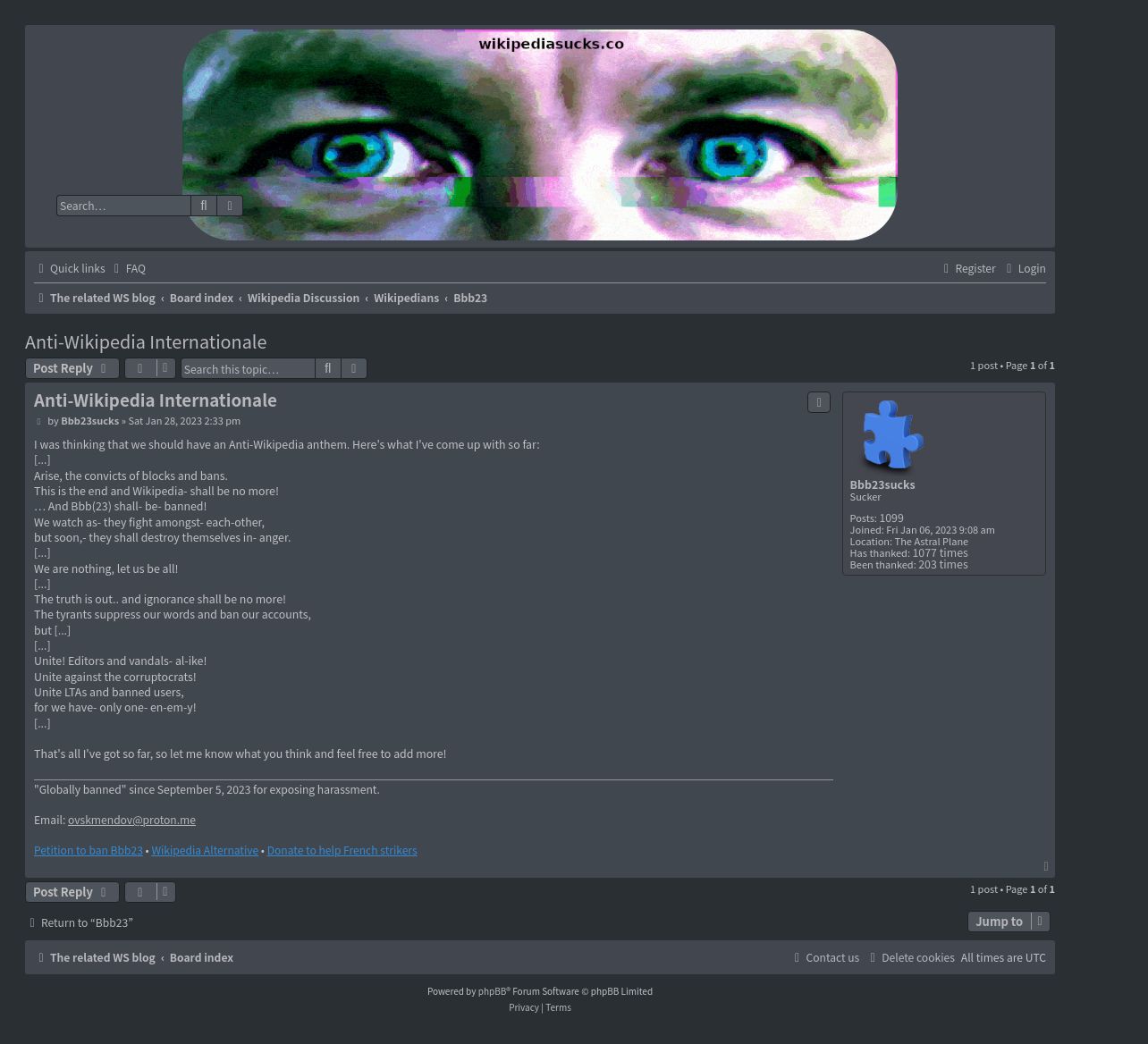
Task: Click the bottom Post Reply button
Action: [x=72, y=892]
